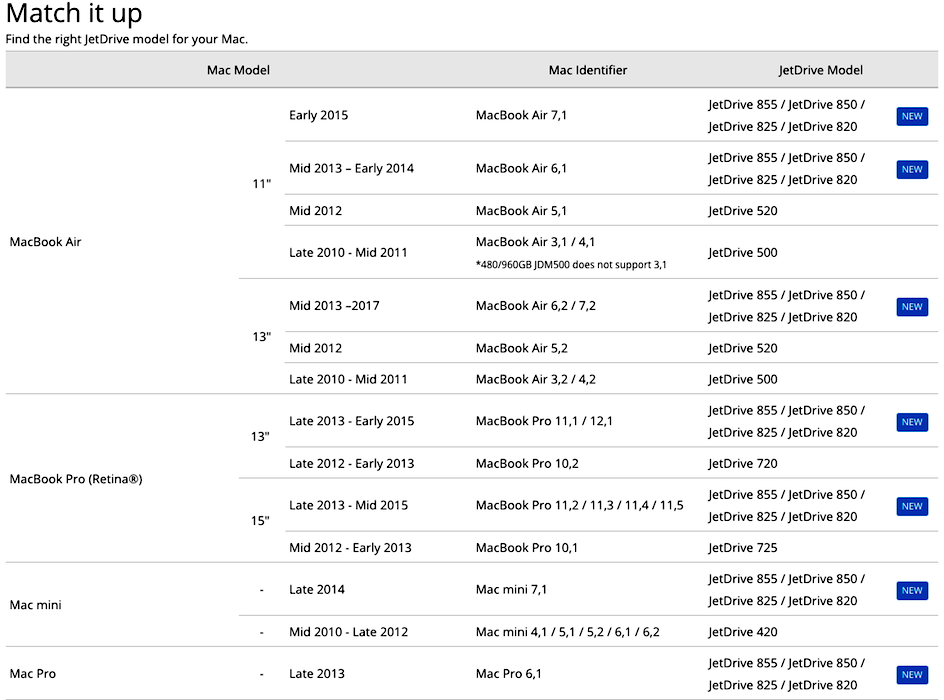The image size is (944, 700).
Task: Click the JetDrive Model column header
Action: [820, 70]
